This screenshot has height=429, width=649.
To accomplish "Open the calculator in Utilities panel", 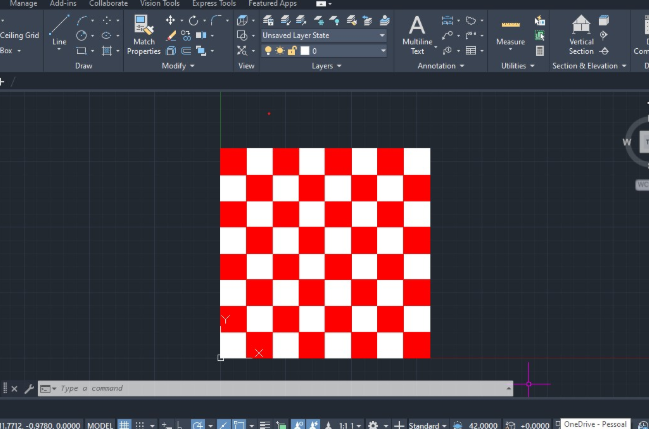I will tap(540, 50).
